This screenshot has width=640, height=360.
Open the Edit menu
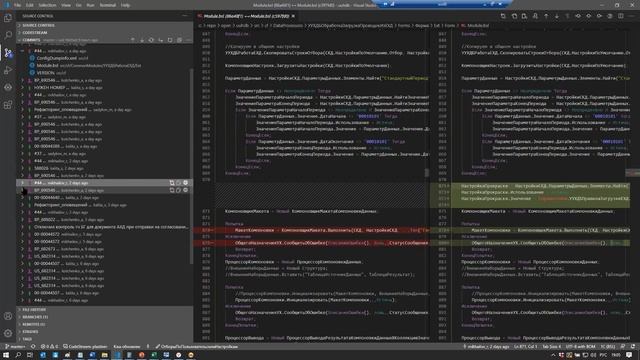pyautogui.click(x=29, y=5)
